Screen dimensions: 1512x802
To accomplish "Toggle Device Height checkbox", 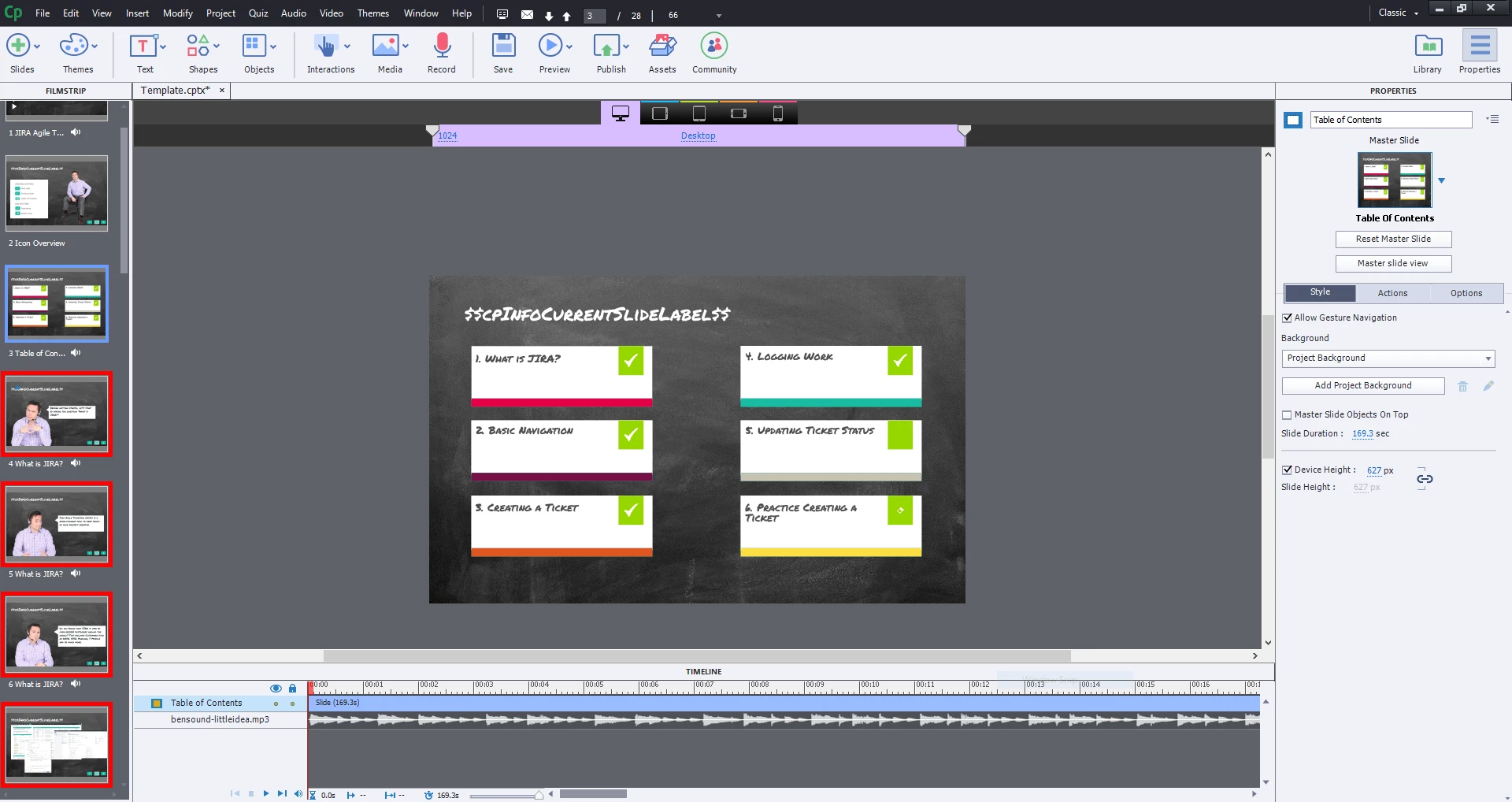I will point(1287,470).
